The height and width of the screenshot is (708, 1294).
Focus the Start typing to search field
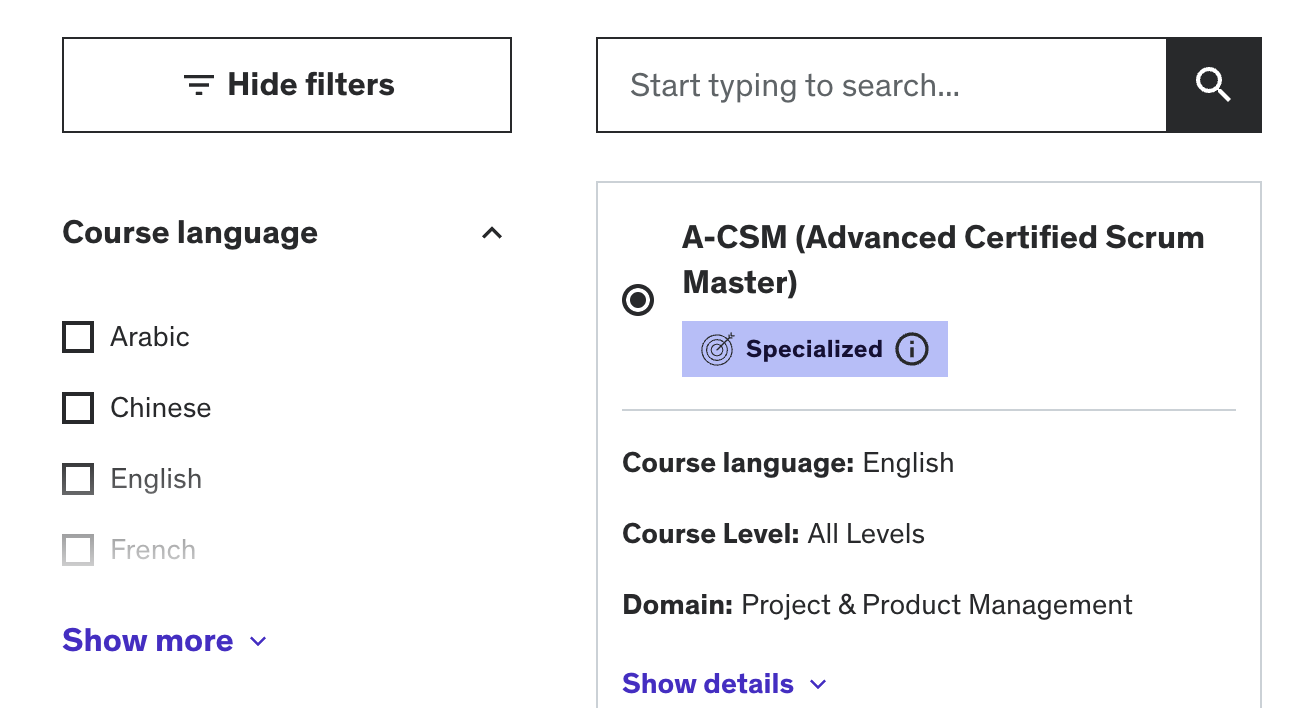(881, 85)
